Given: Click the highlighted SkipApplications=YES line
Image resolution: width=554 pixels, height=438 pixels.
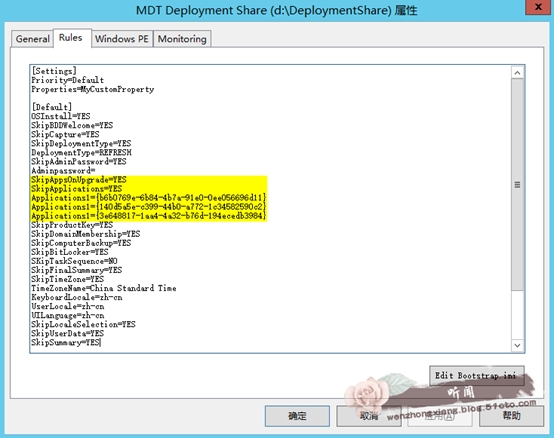Looking at the screenshot, I should (x=77, y=189).
